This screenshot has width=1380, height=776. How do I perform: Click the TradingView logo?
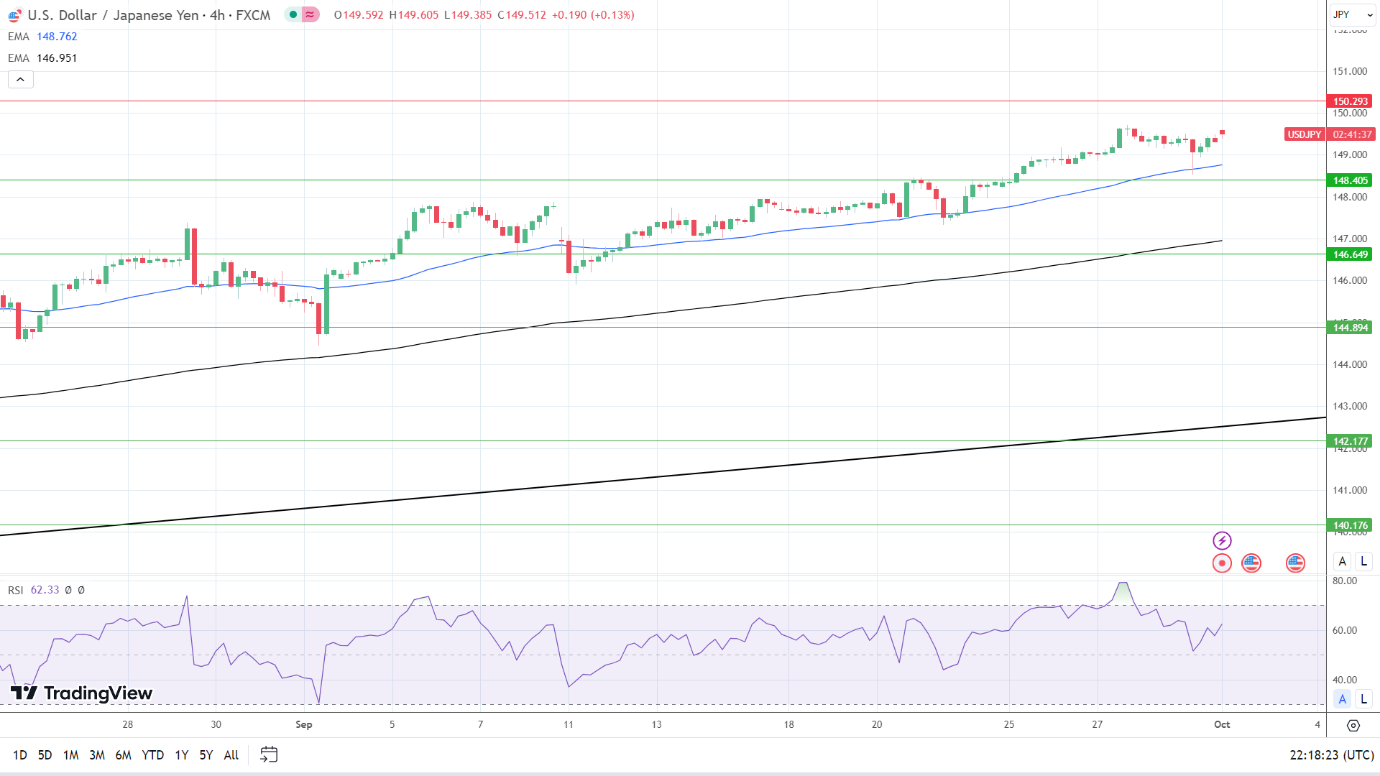point(82,693)
